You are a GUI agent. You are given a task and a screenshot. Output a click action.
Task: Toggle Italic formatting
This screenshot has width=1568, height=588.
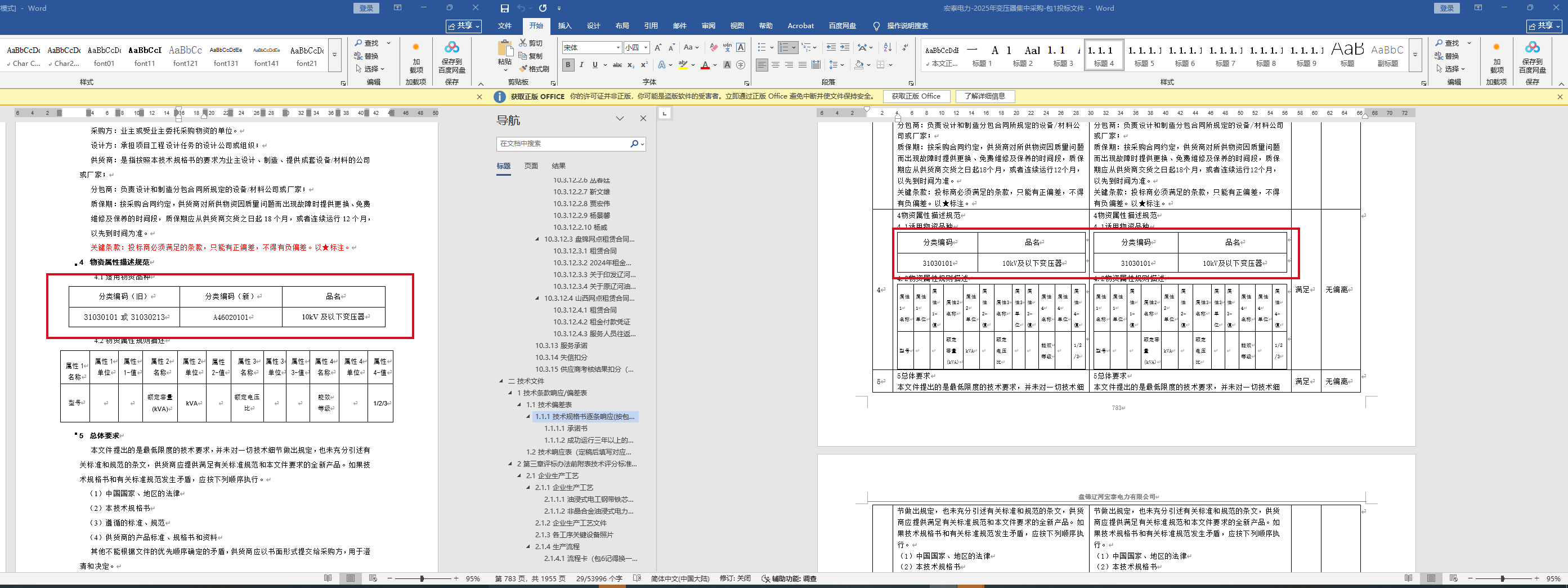point(581,65)
